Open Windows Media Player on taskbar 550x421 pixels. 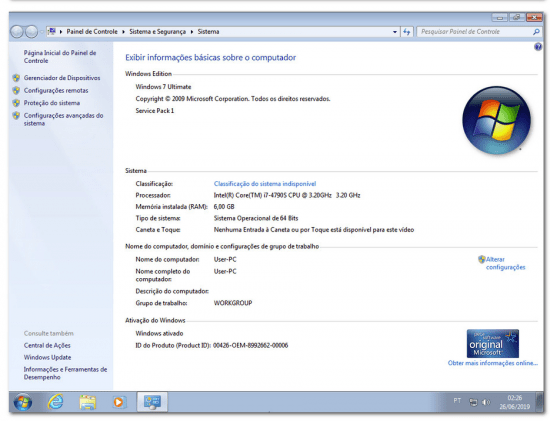click(119, 402)
